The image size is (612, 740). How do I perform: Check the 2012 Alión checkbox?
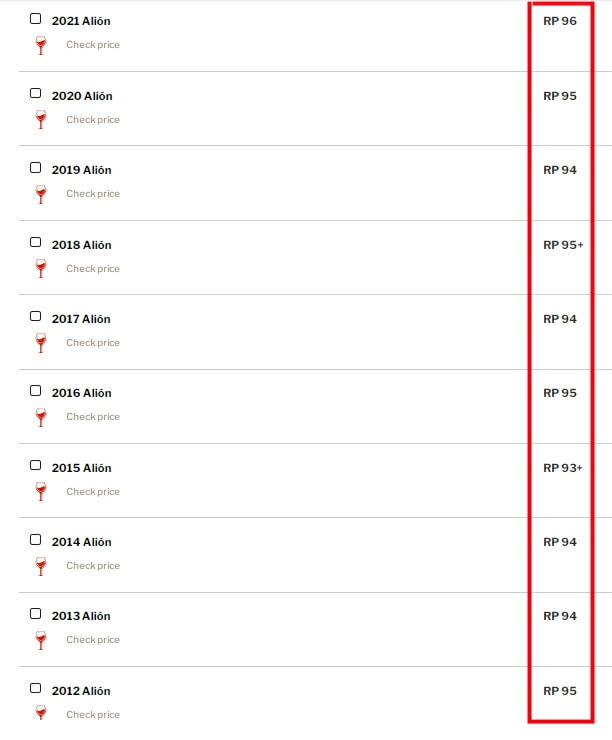pyautogui.click(x=36, y=689)
